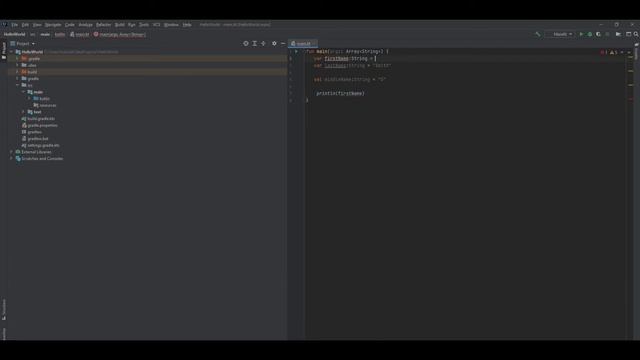Viewport: 640px width, 360px height.
Task: Collapse the main source folder arrow
Action: tap(23, 92)
